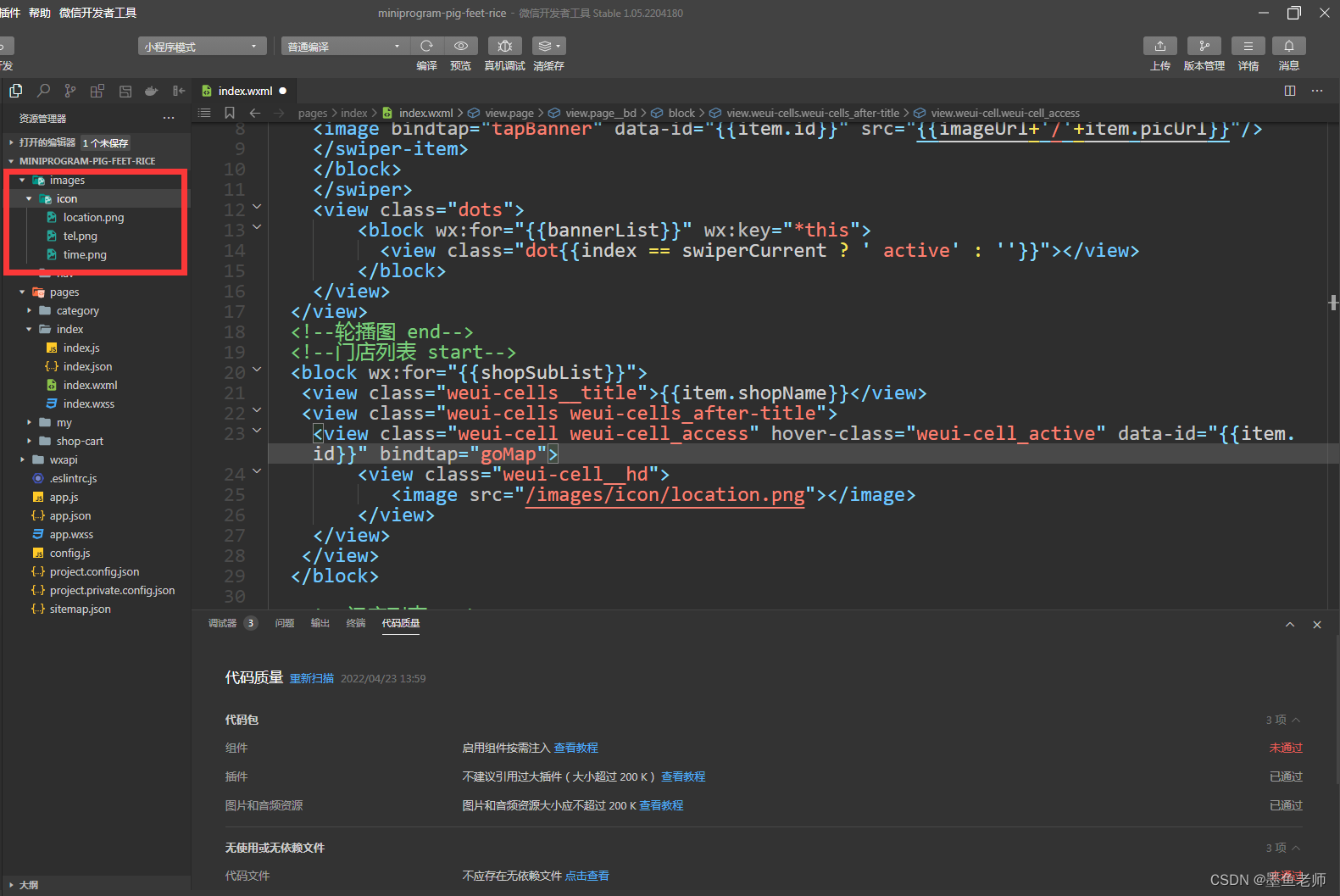The height and width of the screenshot is (896, 1340).
Task: Open the messages bell icon
Action: 1289,46
